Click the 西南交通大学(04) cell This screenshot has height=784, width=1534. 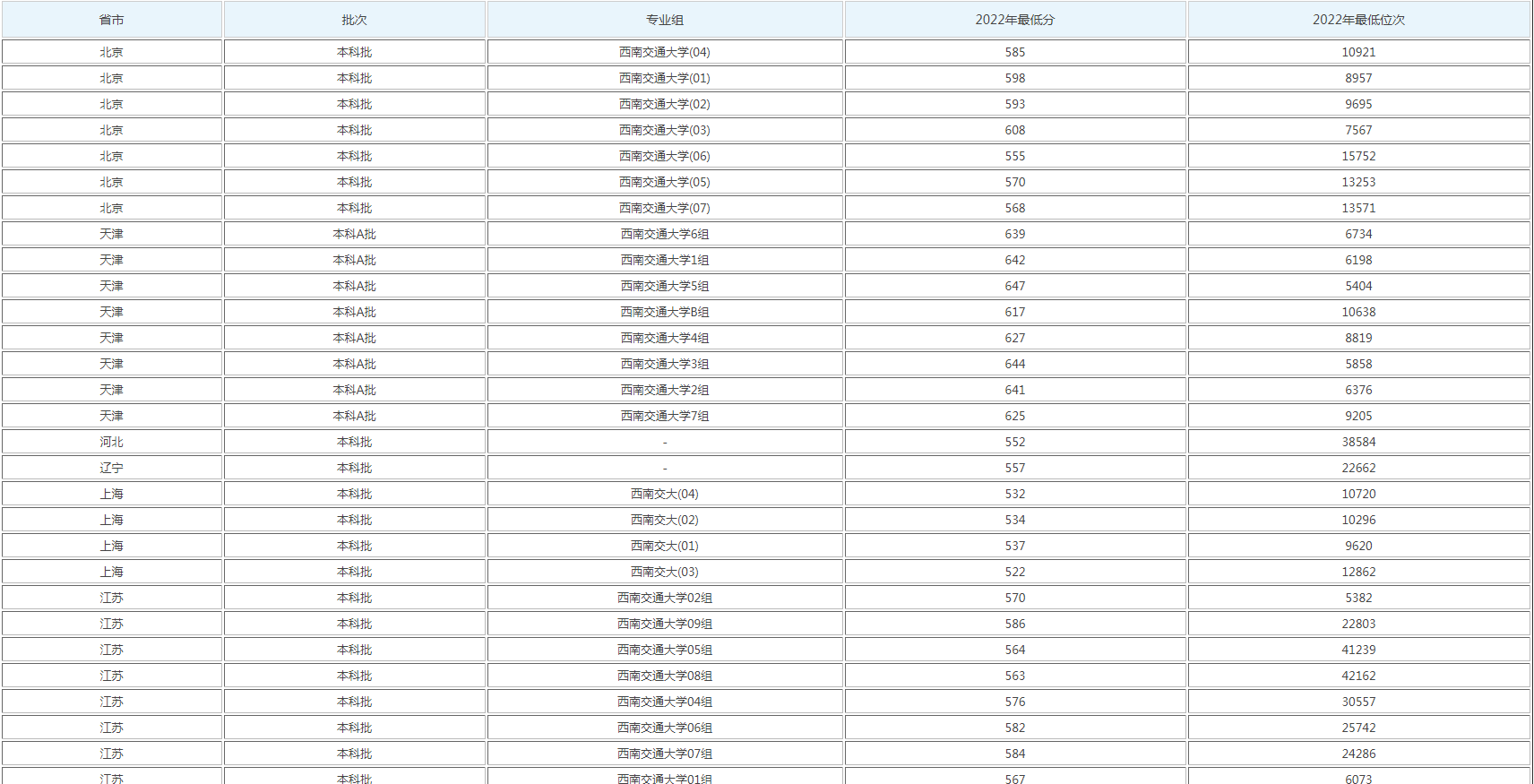[664, 52]
